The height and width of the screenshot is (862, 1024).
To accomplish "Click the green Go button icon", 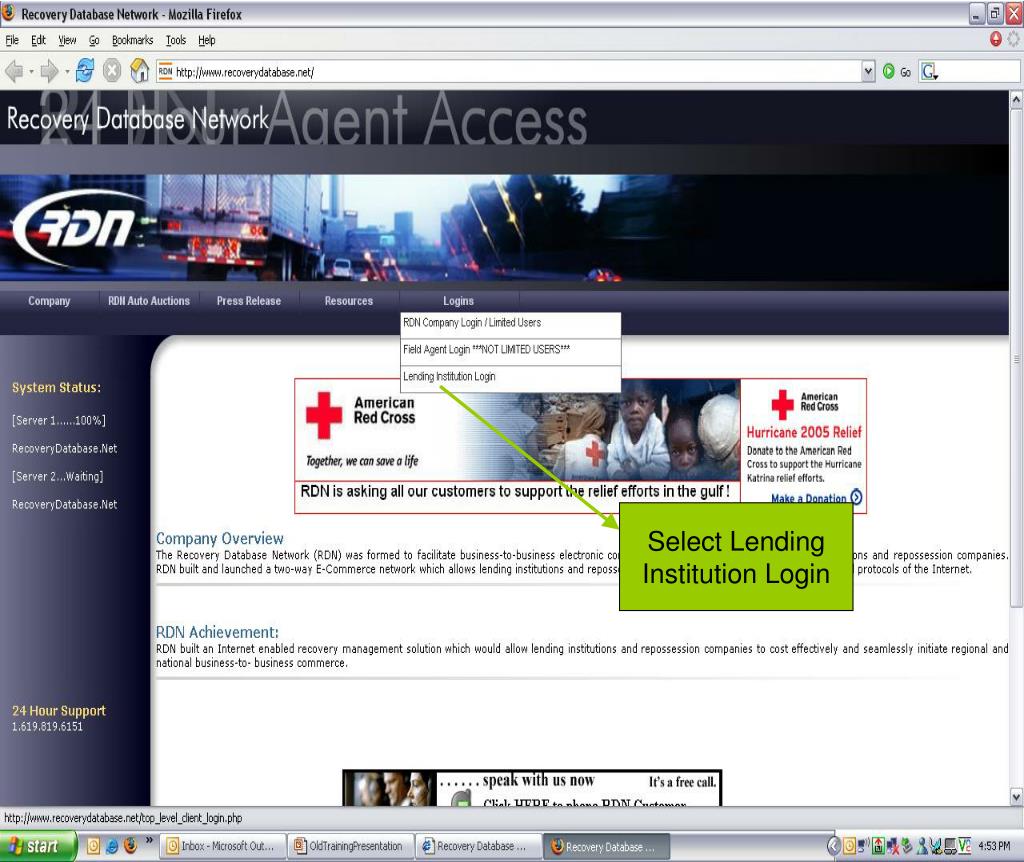I will click(x=888, y=71).
